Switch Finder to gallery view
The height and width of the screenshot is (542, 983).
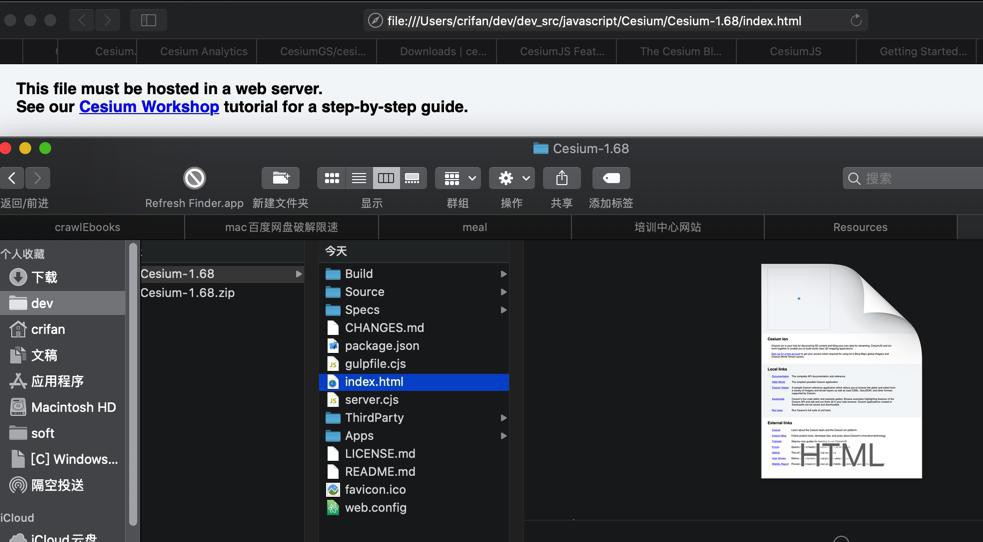(412, 178)
